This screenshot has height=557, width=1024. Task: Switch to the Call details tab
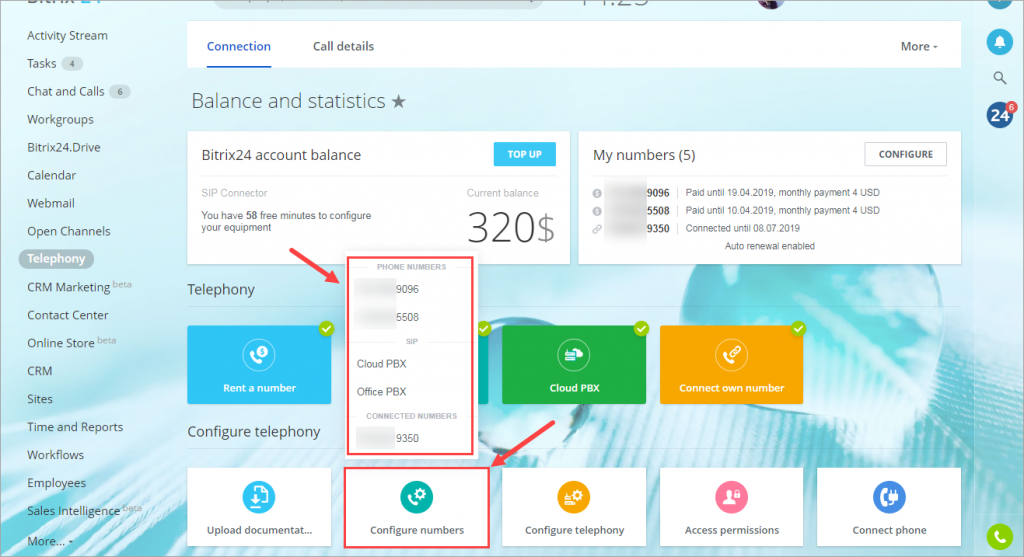[343, 46]
